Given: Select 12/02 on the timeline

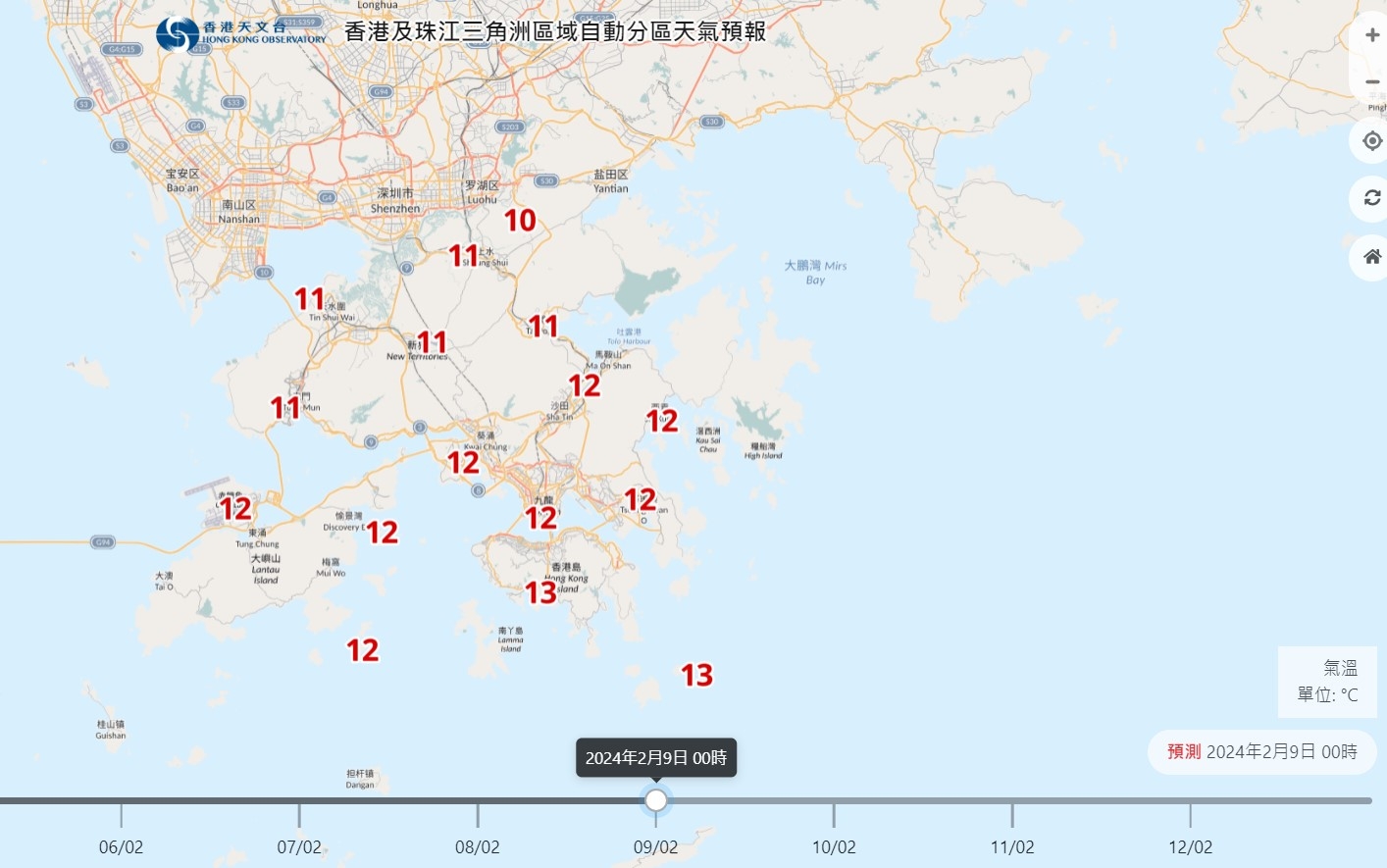Looking at the screenshot, I should click(1190, 846).
